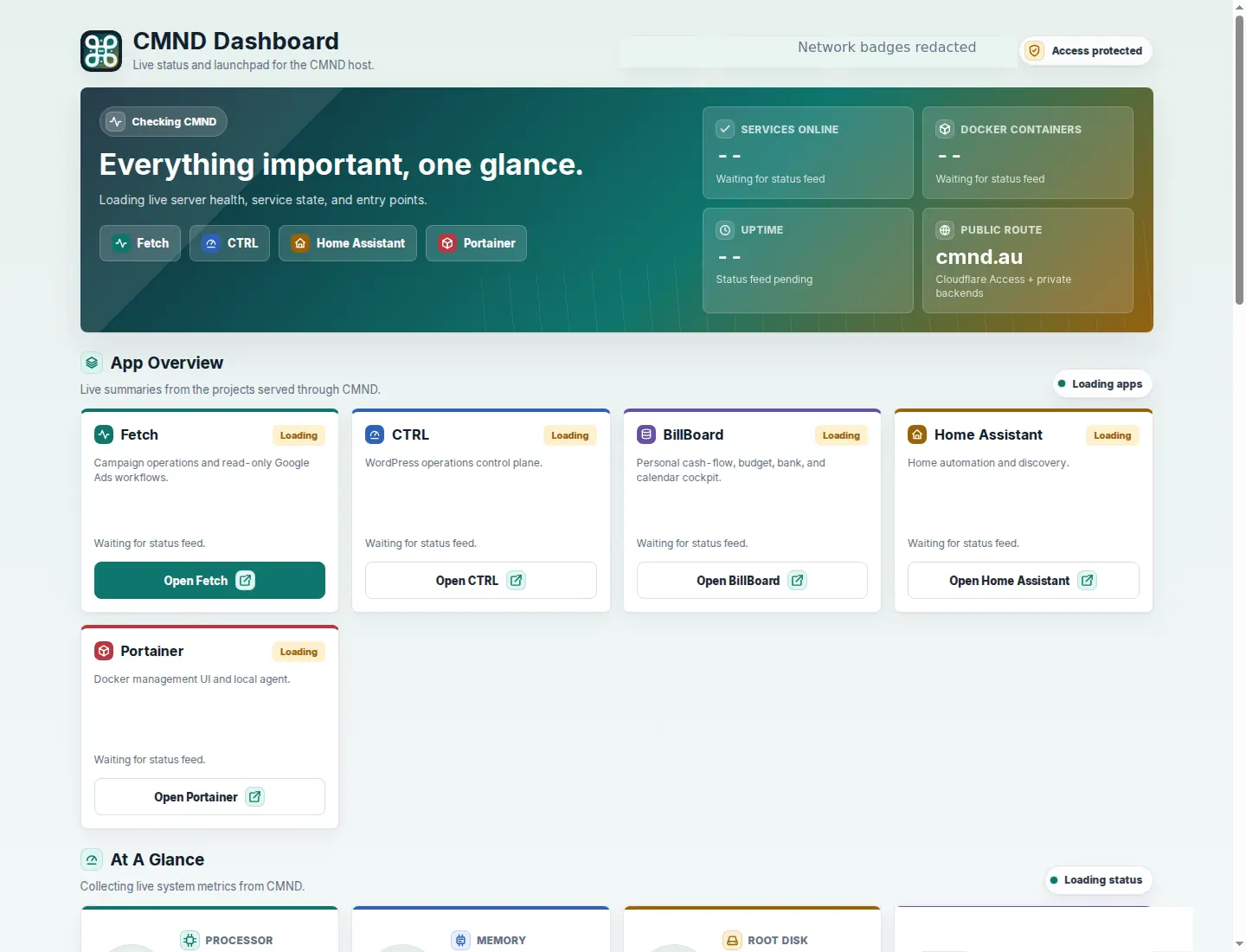The width and height of the screenshot is (1246, 952).
Task: Click the Loading badge on the Portainer card
Action: (x=299, y=652)
